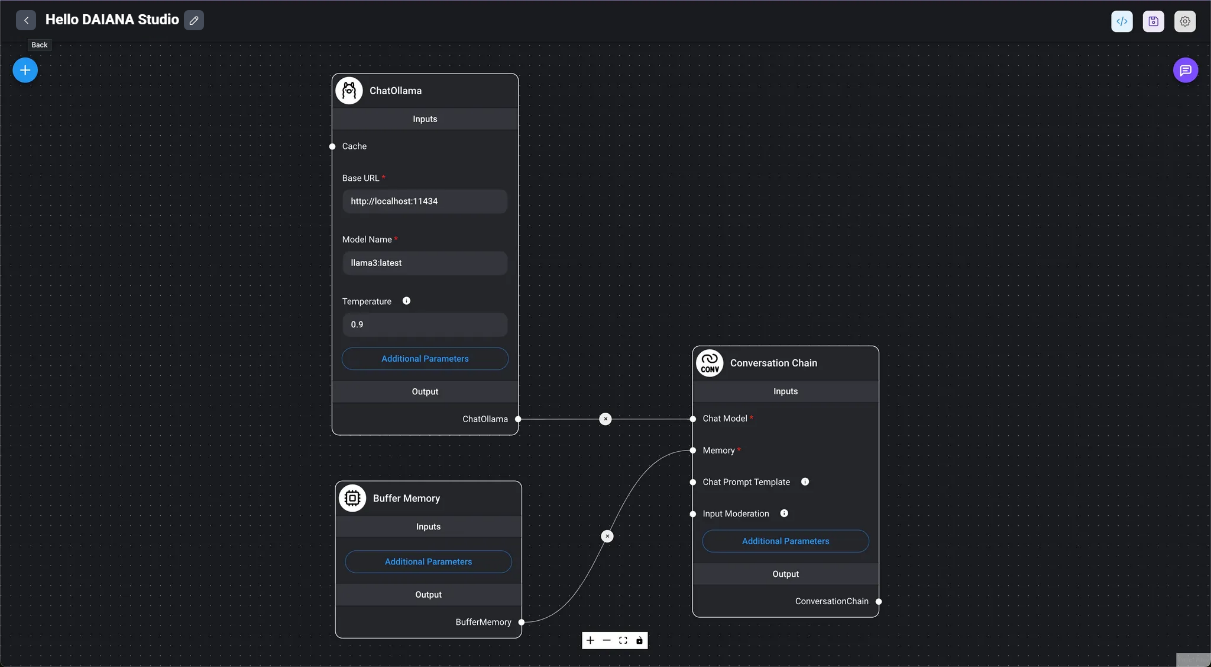Click the back arrow button
Screen dimensions: 1211x667
(26, 20)
